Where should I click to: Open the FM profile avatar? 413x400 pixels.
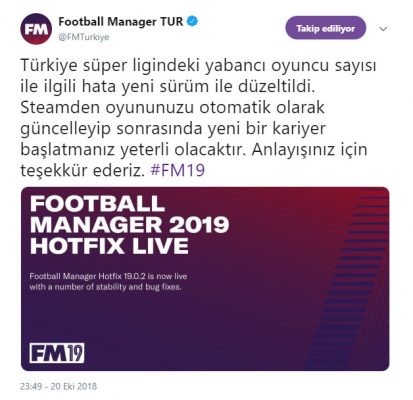(x=36, y=29)
